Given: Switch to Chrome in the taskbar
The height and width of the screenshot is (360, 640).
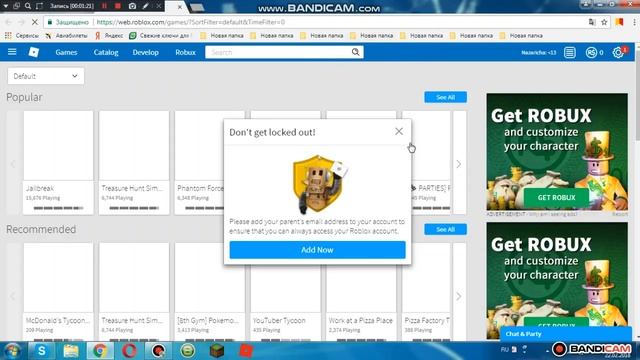Looking at the screenshot, I should coord(100,351).
